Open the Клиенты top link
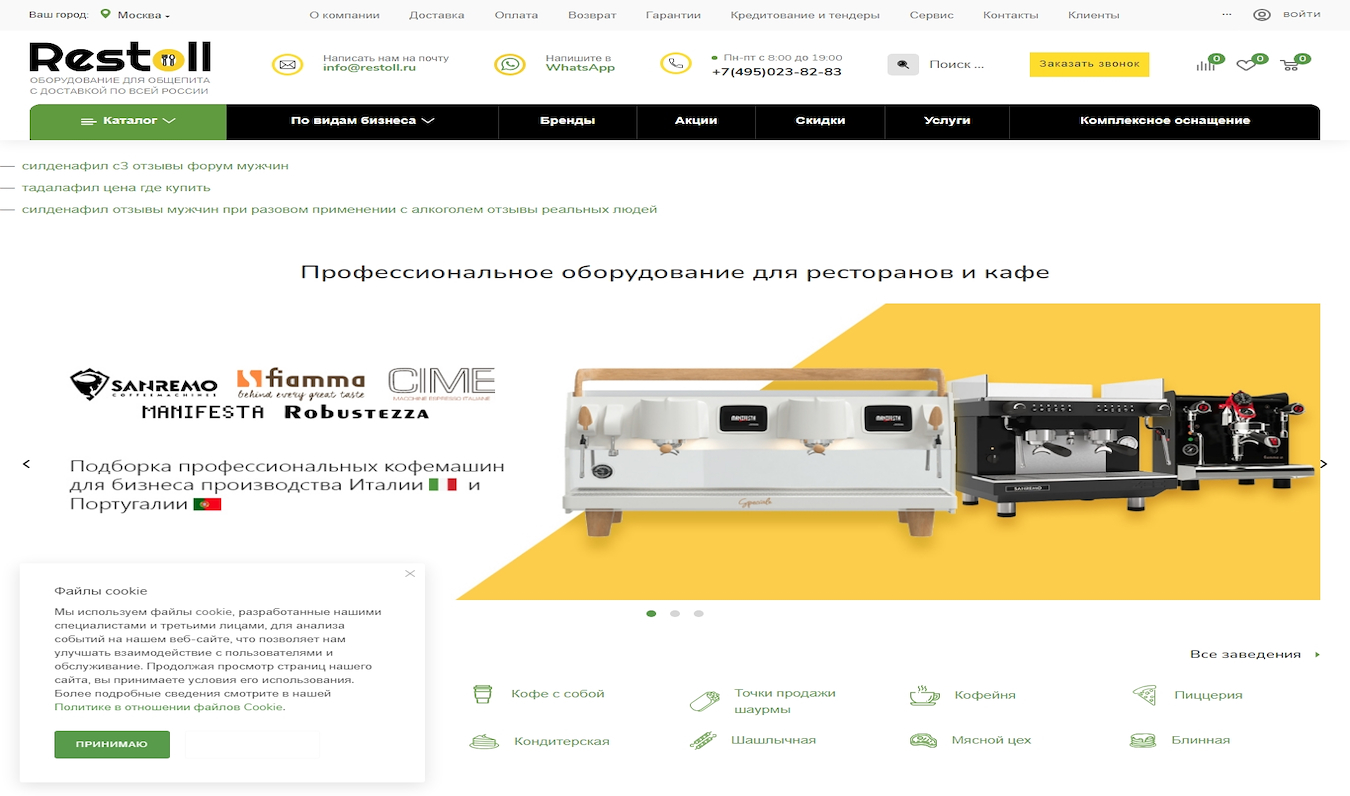1350x796 pixels. tap(1094, 15)
